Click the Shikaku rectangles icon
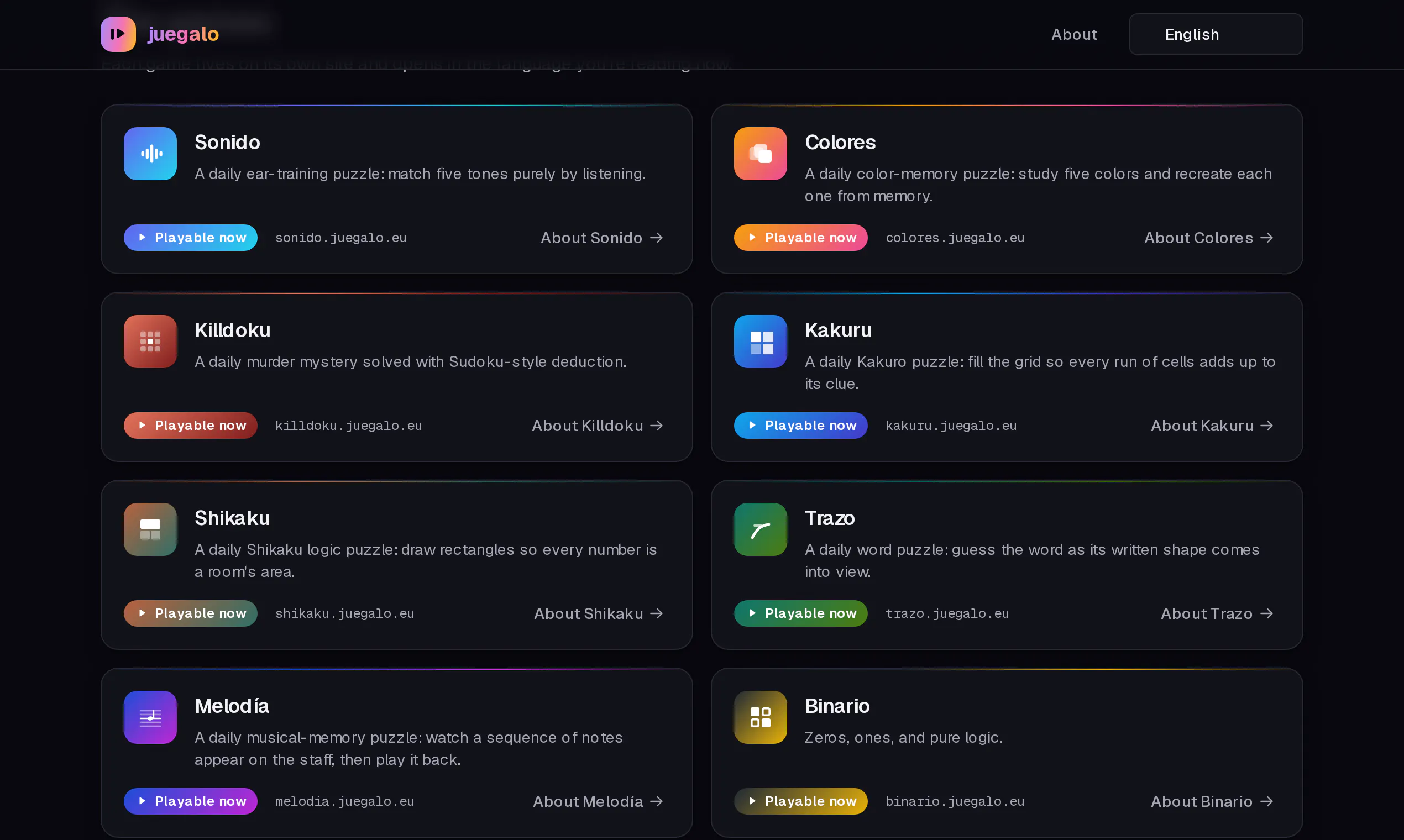The image size is (1404, 840). 150,529
